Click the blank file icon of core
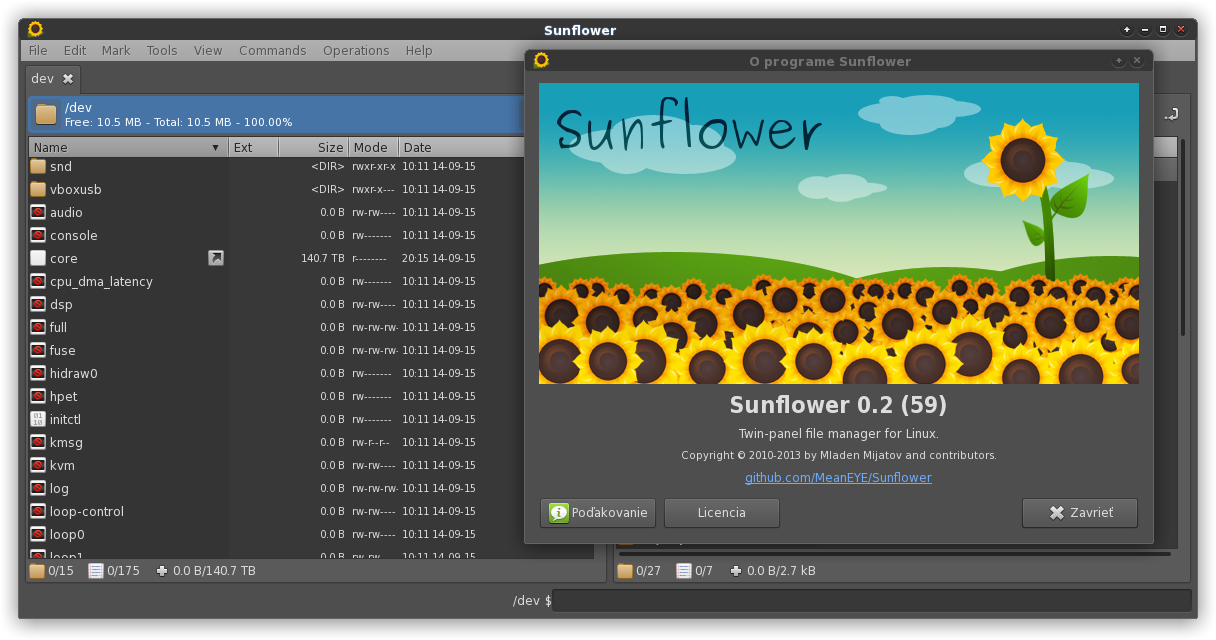 tap(38, 258)
